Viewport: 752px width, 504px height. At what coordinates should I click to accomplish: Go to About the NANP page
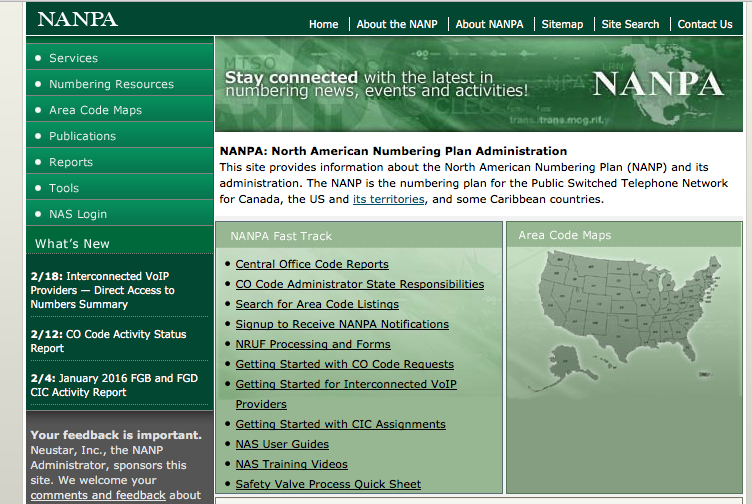(x=397, y=24)
